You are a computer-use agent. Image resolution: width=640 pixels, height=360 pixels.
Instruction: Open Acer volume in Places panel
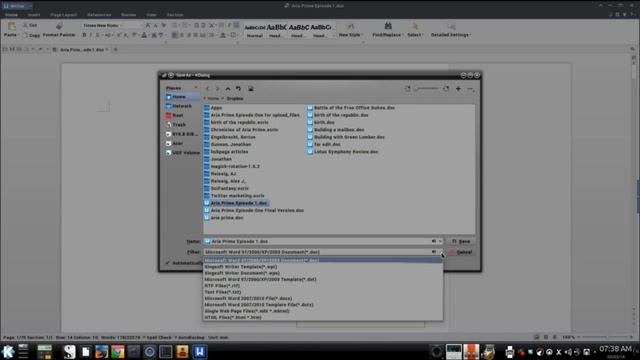[x=182, y=144]
